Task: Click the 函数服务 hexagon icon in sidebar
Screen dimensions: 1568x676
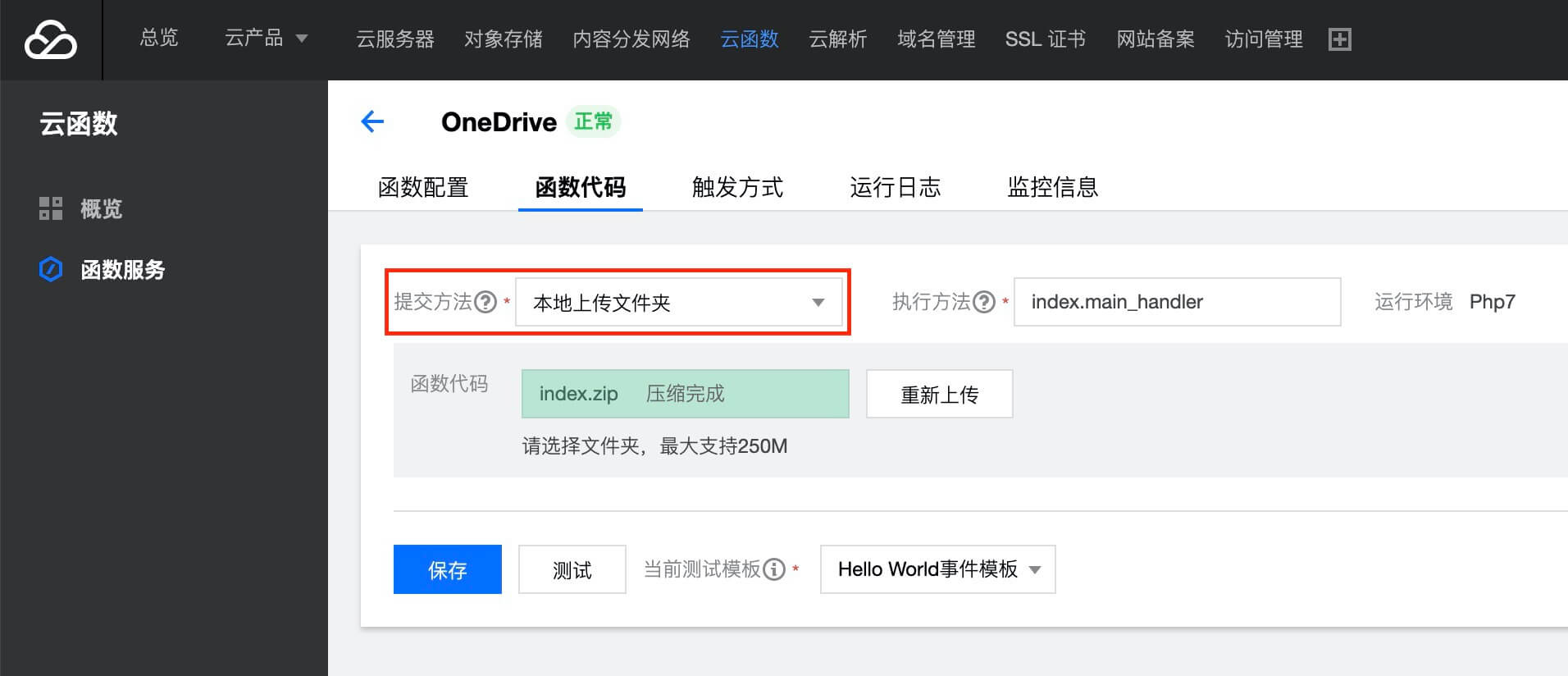Action: click(51, 269)
